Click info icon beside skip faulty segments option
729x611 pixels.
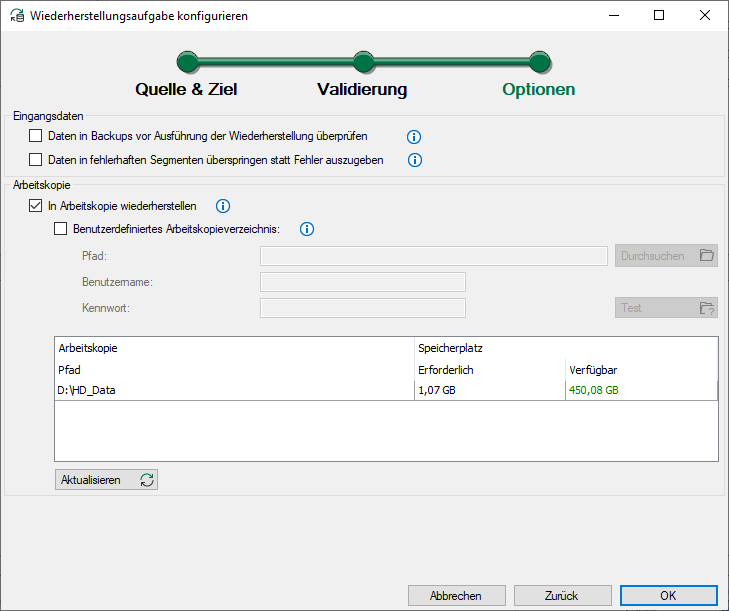pos(414,160)
